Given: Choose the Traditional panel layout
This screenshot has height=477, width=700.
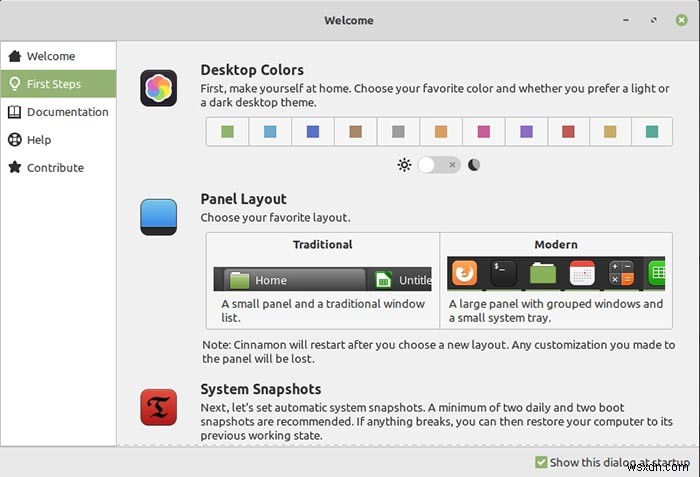Looking at the screenshot, I should coord(323,280).
